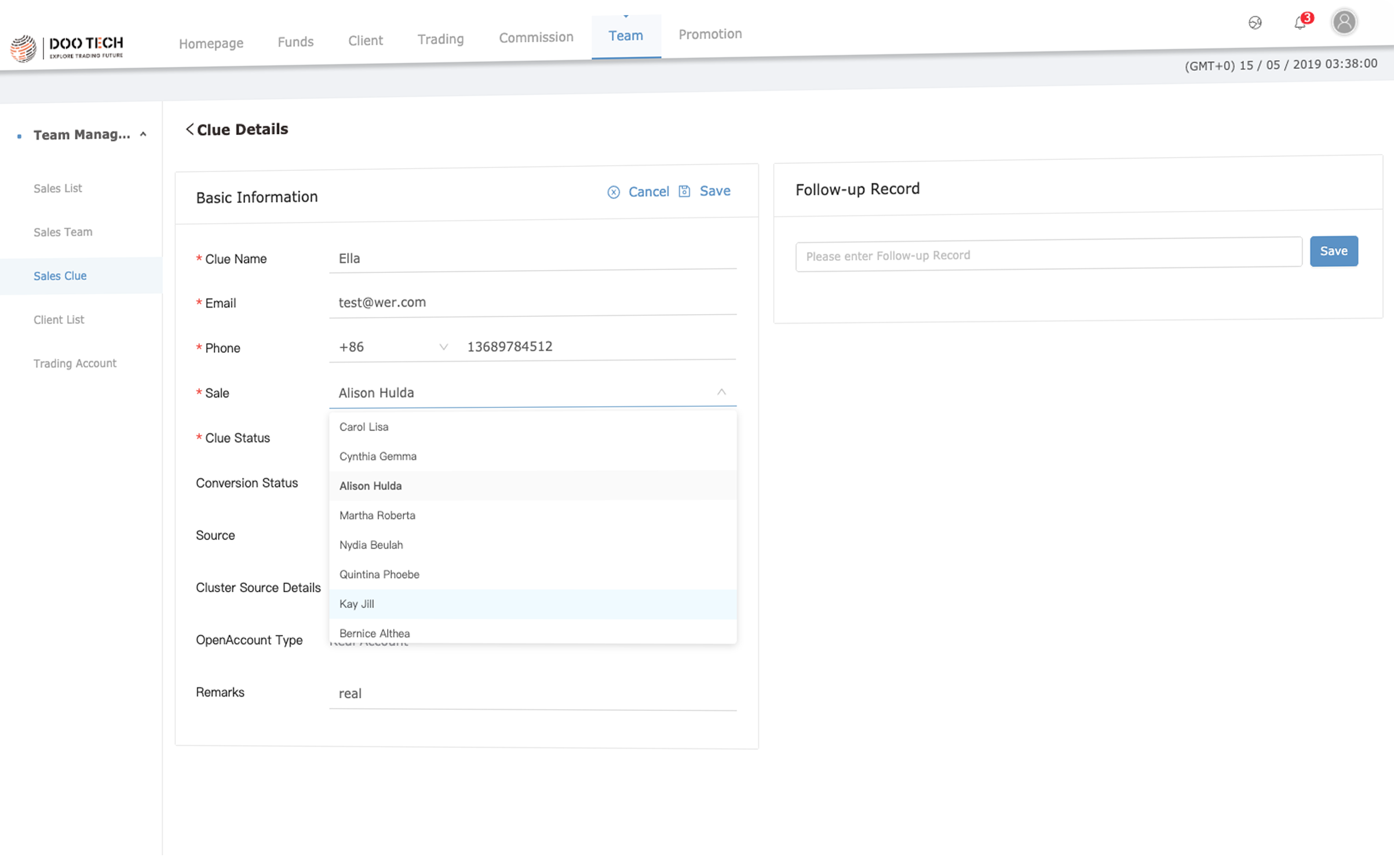Viewport: 1394px width, 868px height.
Task: Click the floppy disk Save icon
Action: [684, 191]
